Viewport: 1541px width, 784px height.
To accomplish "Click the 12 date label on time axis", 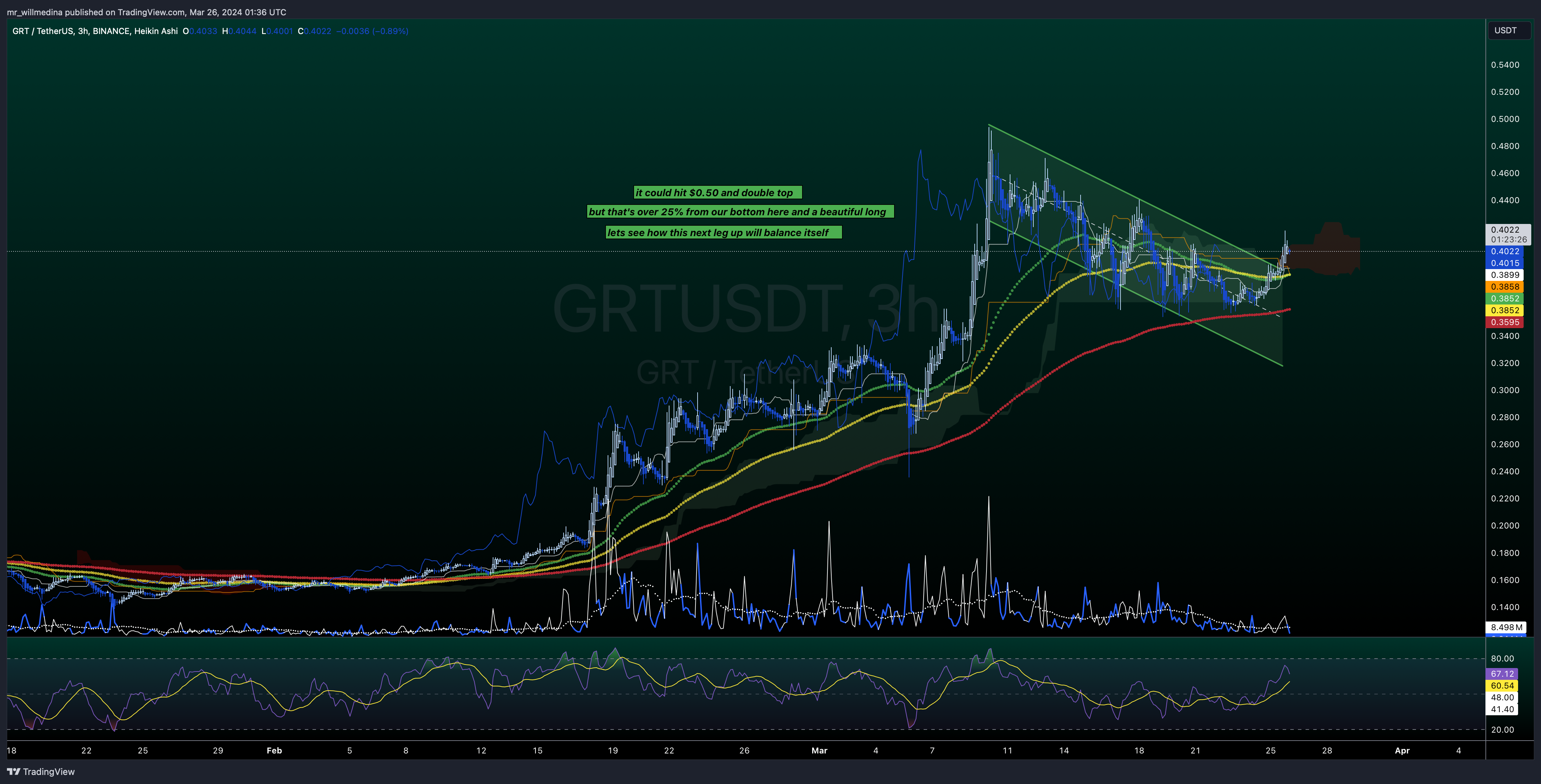I will 481,751.
